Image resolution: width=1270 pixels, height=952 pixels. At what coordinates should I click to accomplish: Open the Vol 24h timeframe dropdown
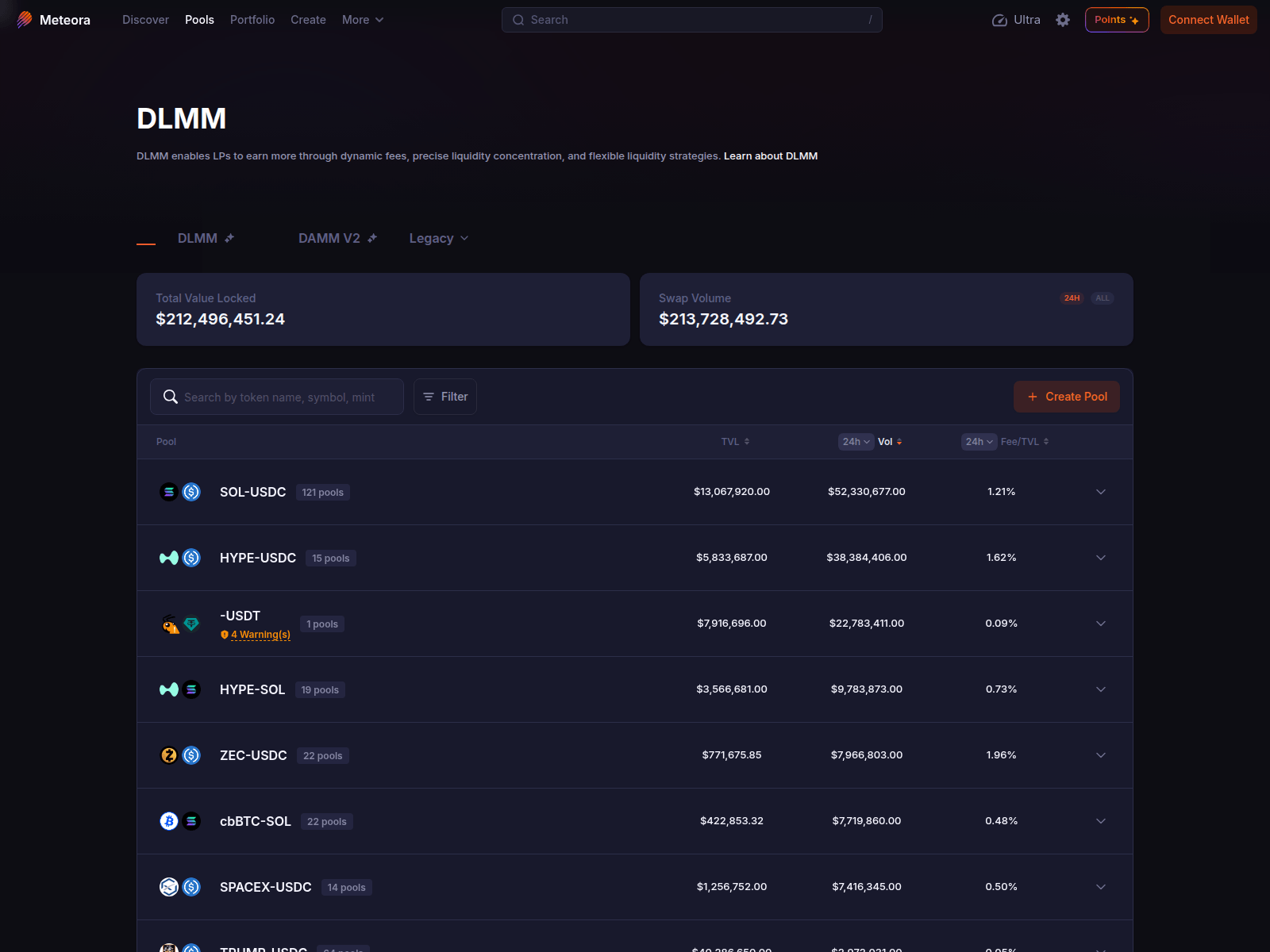856,442
